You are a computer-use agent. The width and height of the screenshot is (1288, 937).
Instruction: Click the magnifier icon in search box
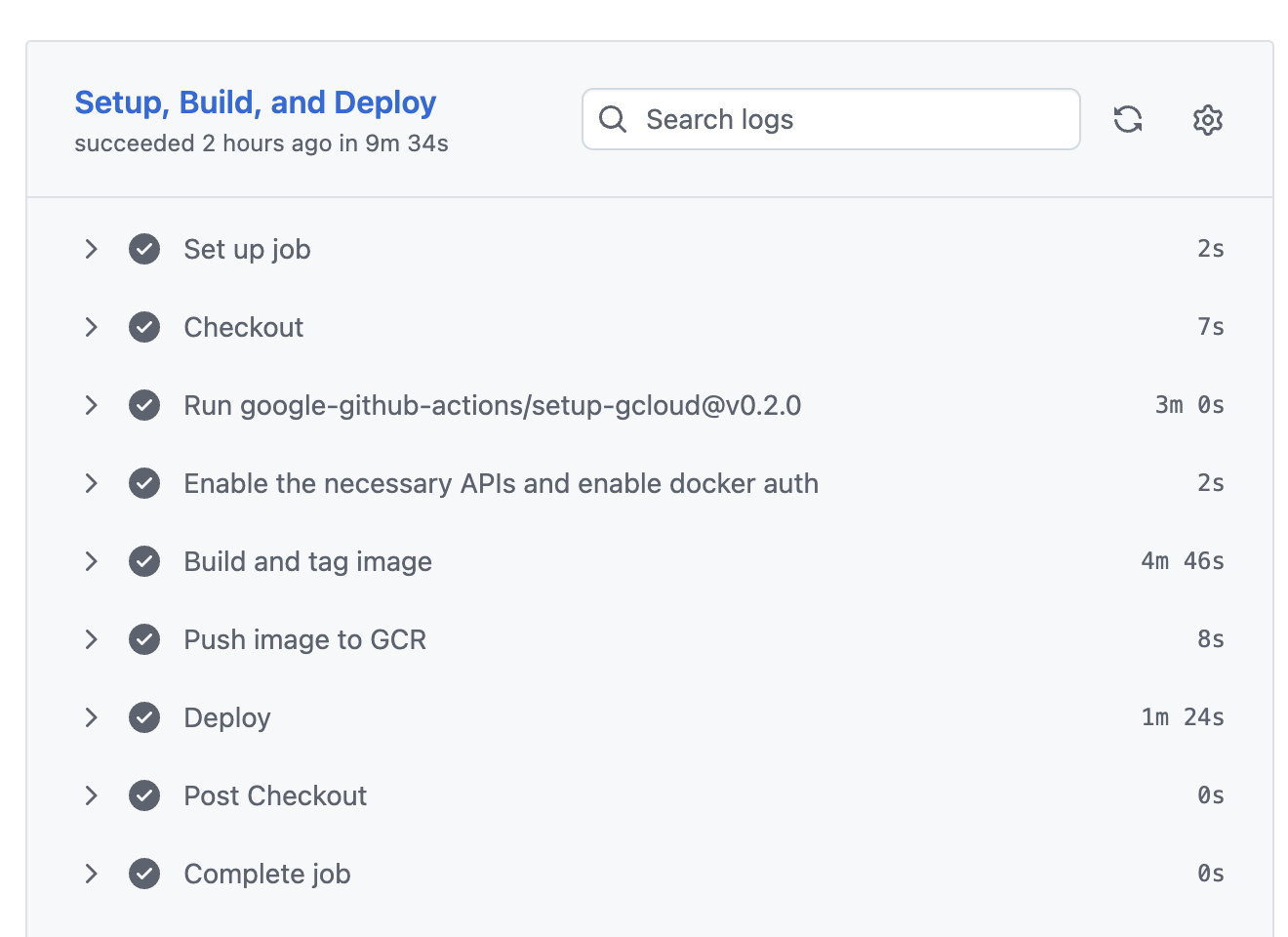click(613, 119)
